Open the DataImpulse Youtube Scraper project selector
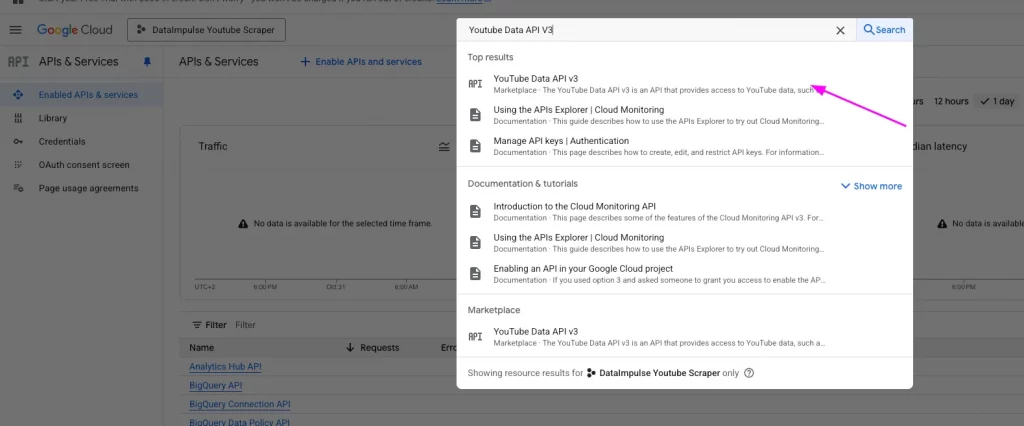Image resolution: width=1024 pixels, height=426 pixels. coord(207,30)
